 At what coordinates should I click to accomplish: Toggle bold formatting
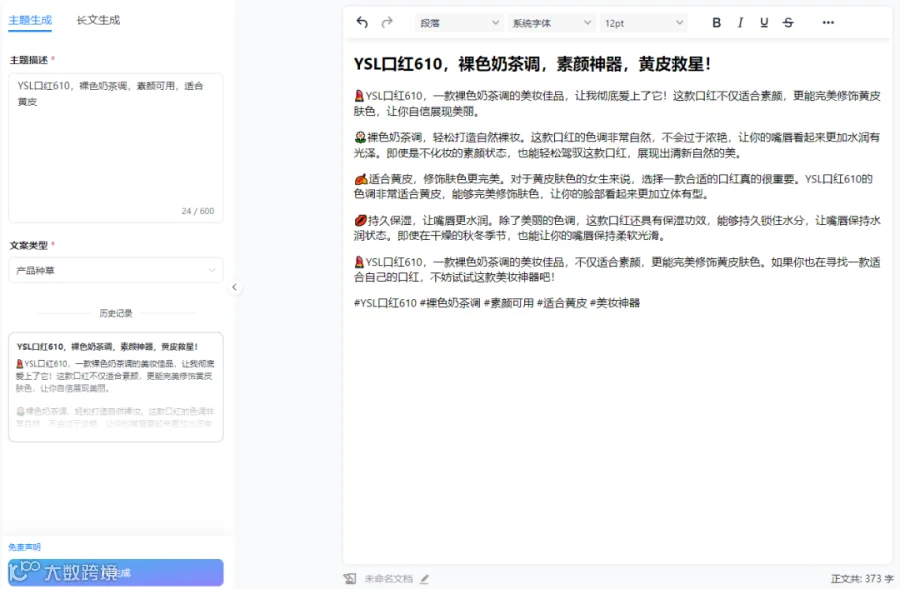716,22
